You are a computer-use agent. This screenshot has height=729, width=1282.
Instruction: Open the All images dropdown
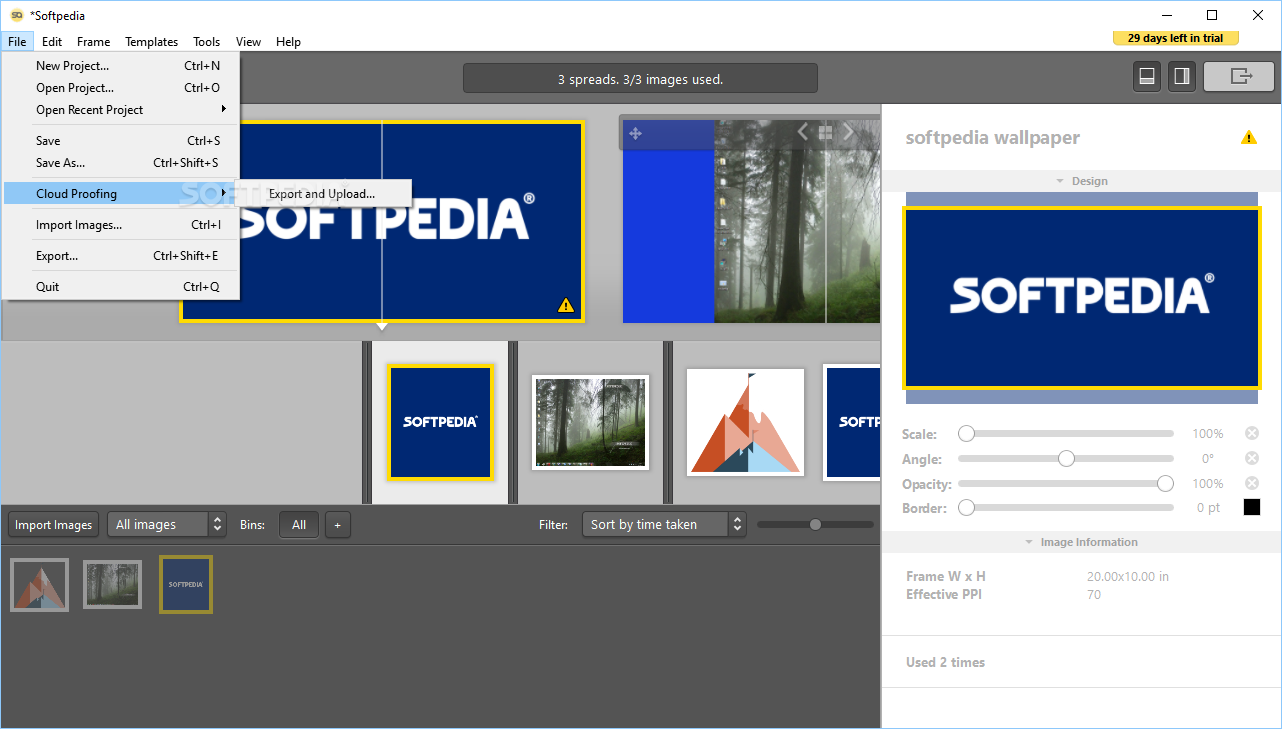pyautogui.click(x=167, y=525)
